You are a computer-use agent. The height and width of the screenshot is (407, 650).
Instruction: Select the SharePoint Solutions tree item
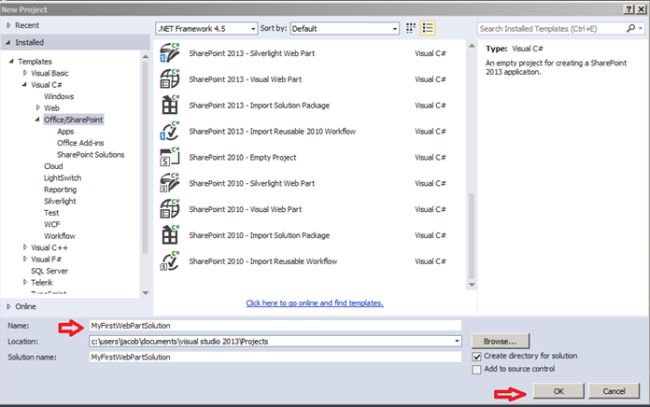point(90,155)
